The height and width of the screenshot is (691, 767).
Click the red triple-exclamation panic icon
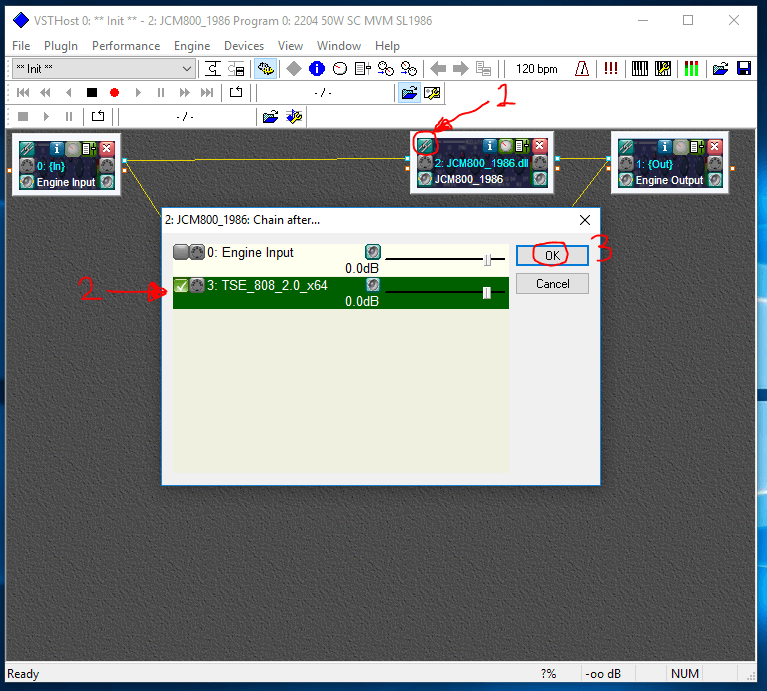click(610, 68)
